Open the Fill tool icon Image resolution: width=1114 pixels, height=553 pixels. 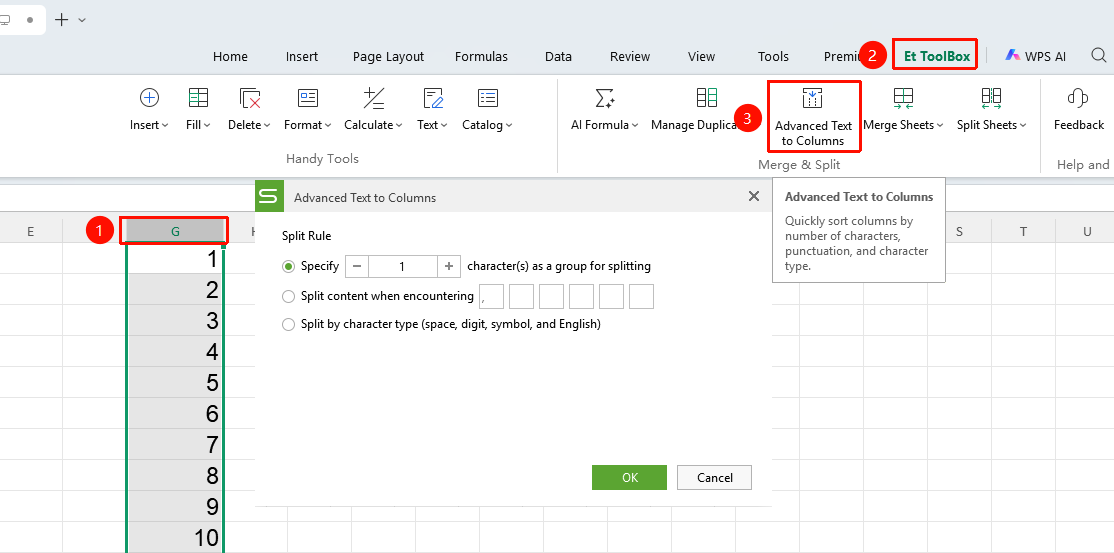pos(198,98)
